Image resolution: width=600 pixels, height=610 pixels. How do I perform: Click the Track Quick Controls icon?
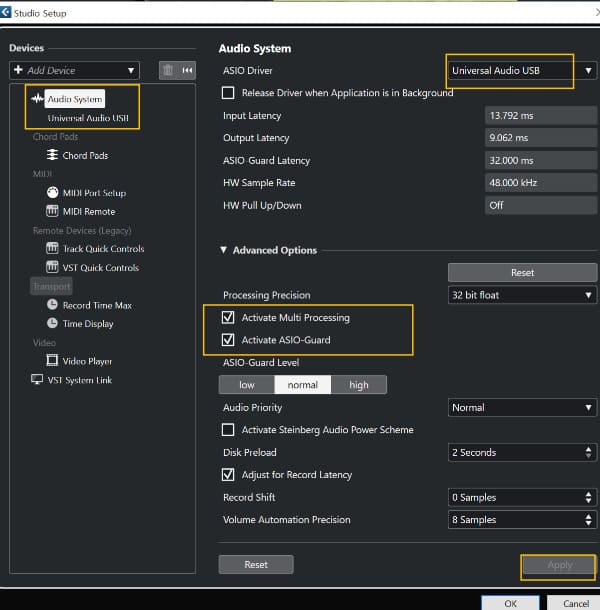coord(52,248)
